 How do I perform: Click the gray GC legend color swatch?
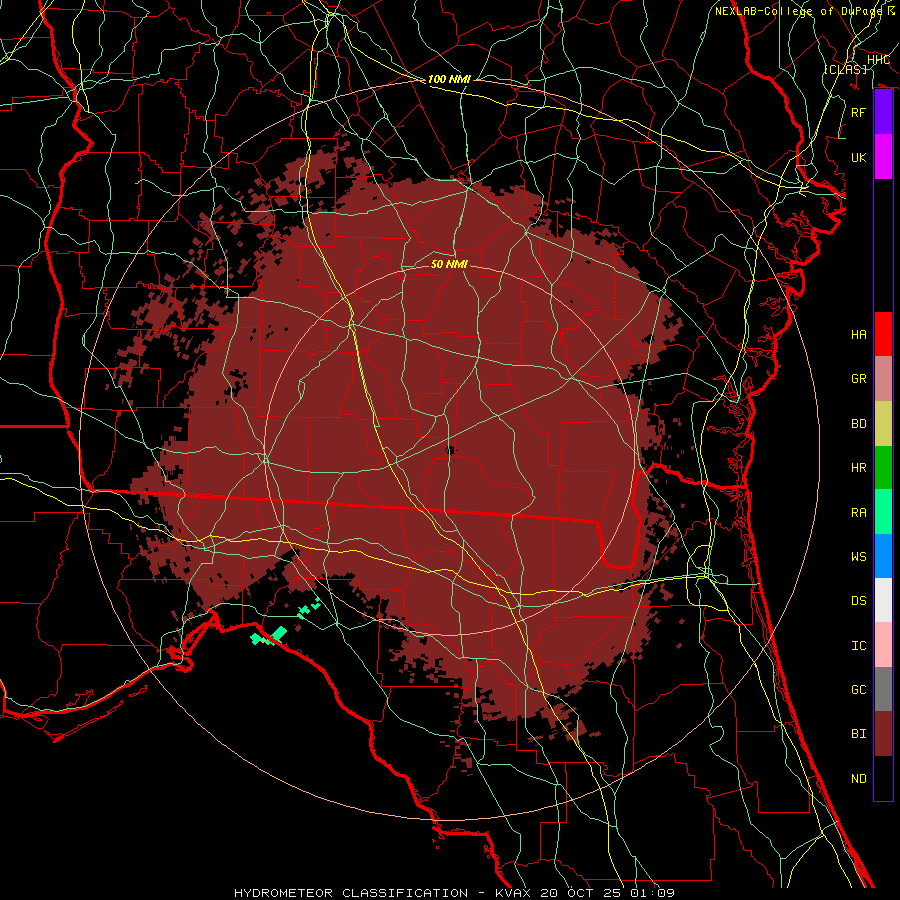(x=883, y=689)
